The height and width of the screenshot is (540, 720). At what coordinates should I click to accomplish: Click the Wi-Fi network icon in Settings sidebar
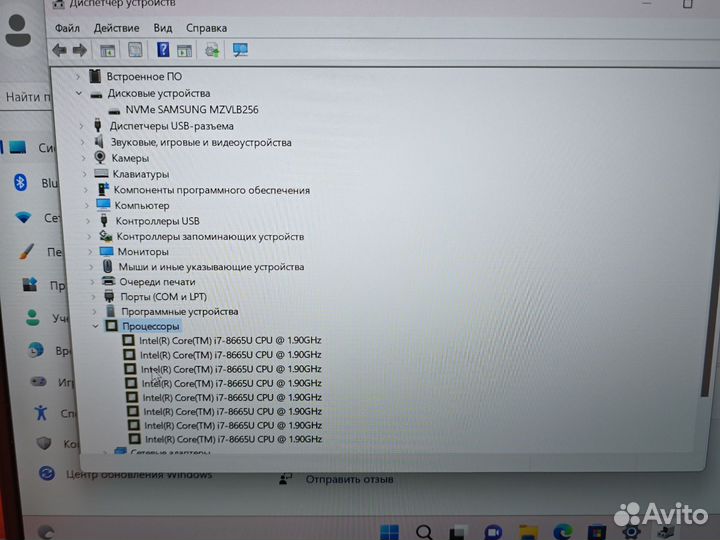tap(23, 217)
